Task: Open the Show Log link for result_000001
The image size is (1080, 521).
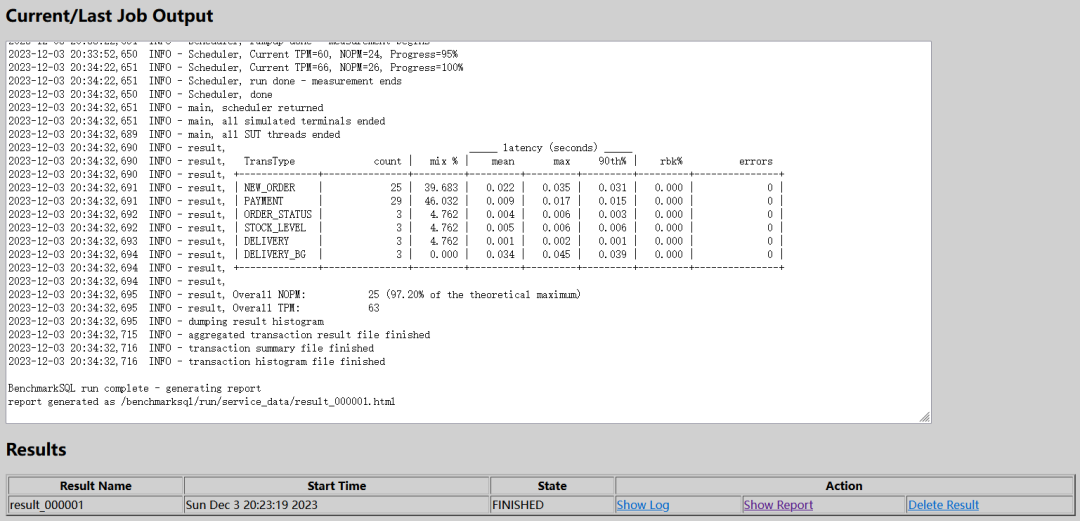Action: coord(642,505)
